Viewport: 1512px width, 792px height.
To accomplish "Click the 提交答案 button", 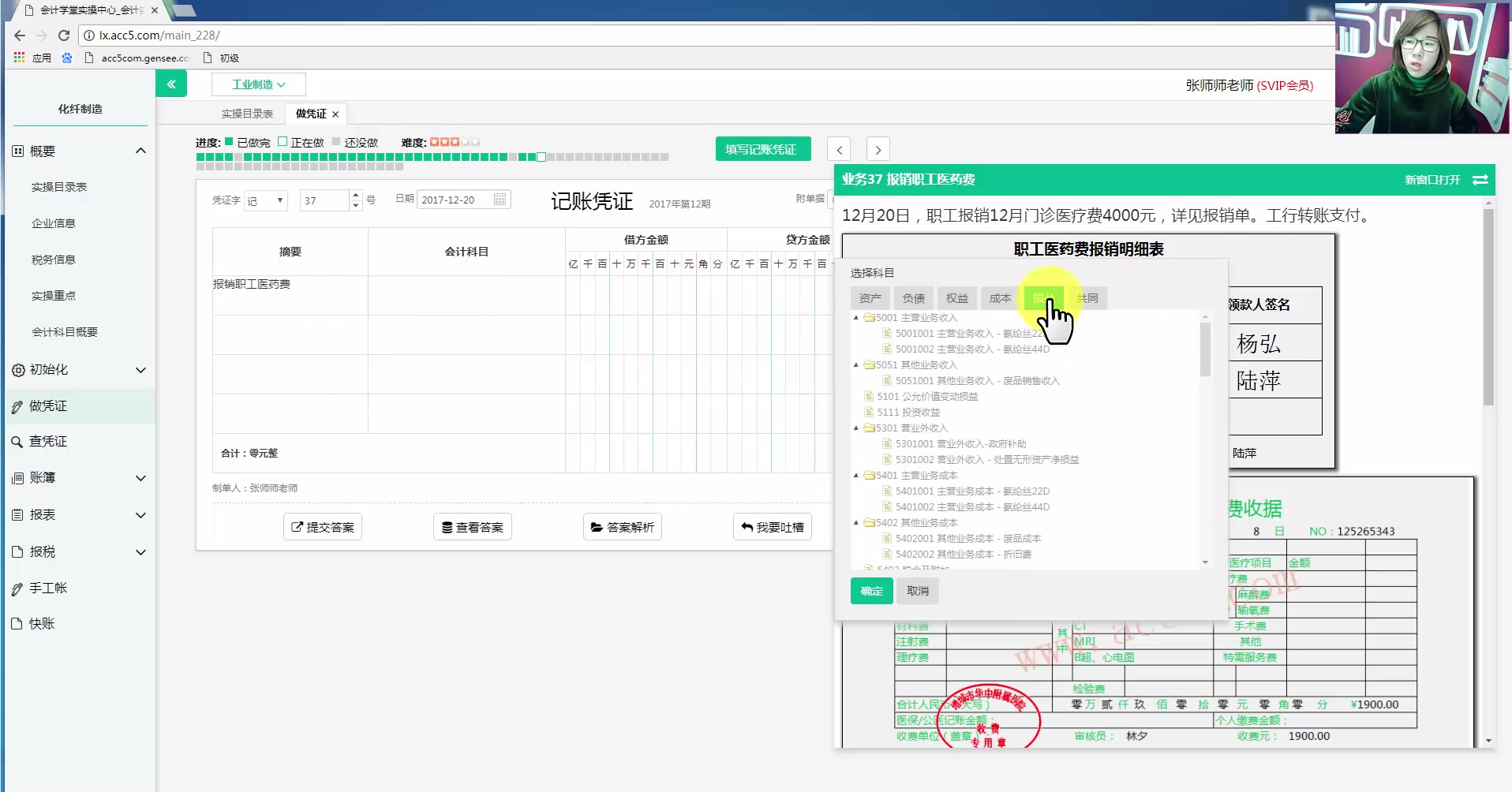I will (322, 526).
